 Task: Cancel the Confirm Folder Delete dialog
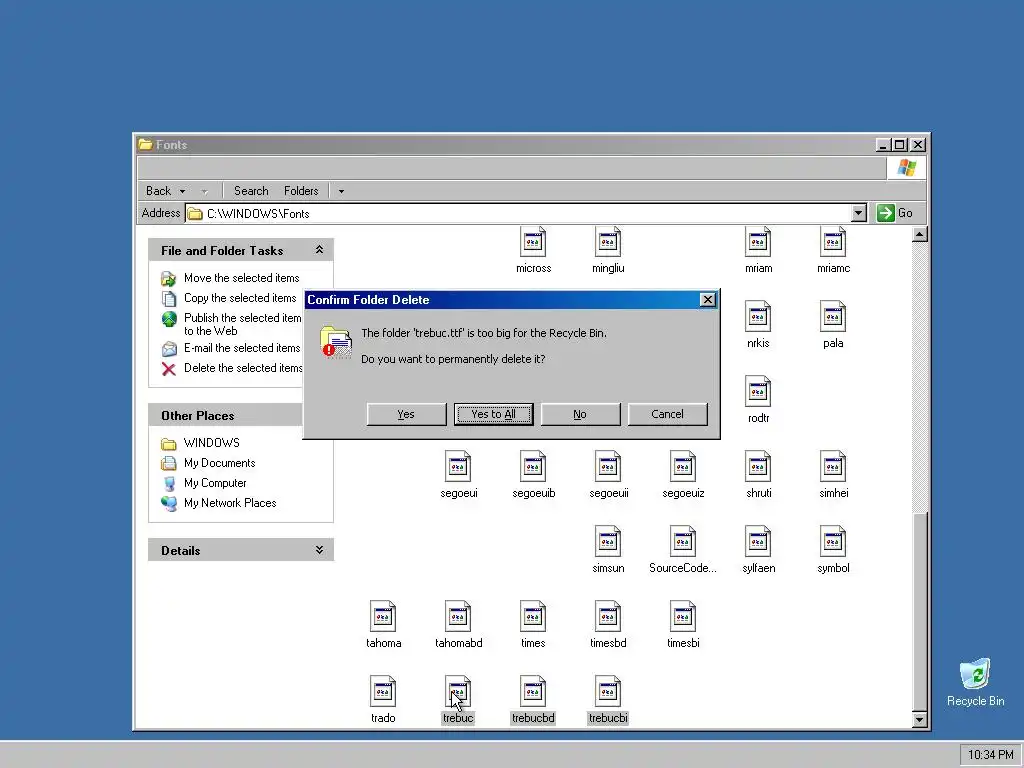pyautogui.click(x=667, y=414)
